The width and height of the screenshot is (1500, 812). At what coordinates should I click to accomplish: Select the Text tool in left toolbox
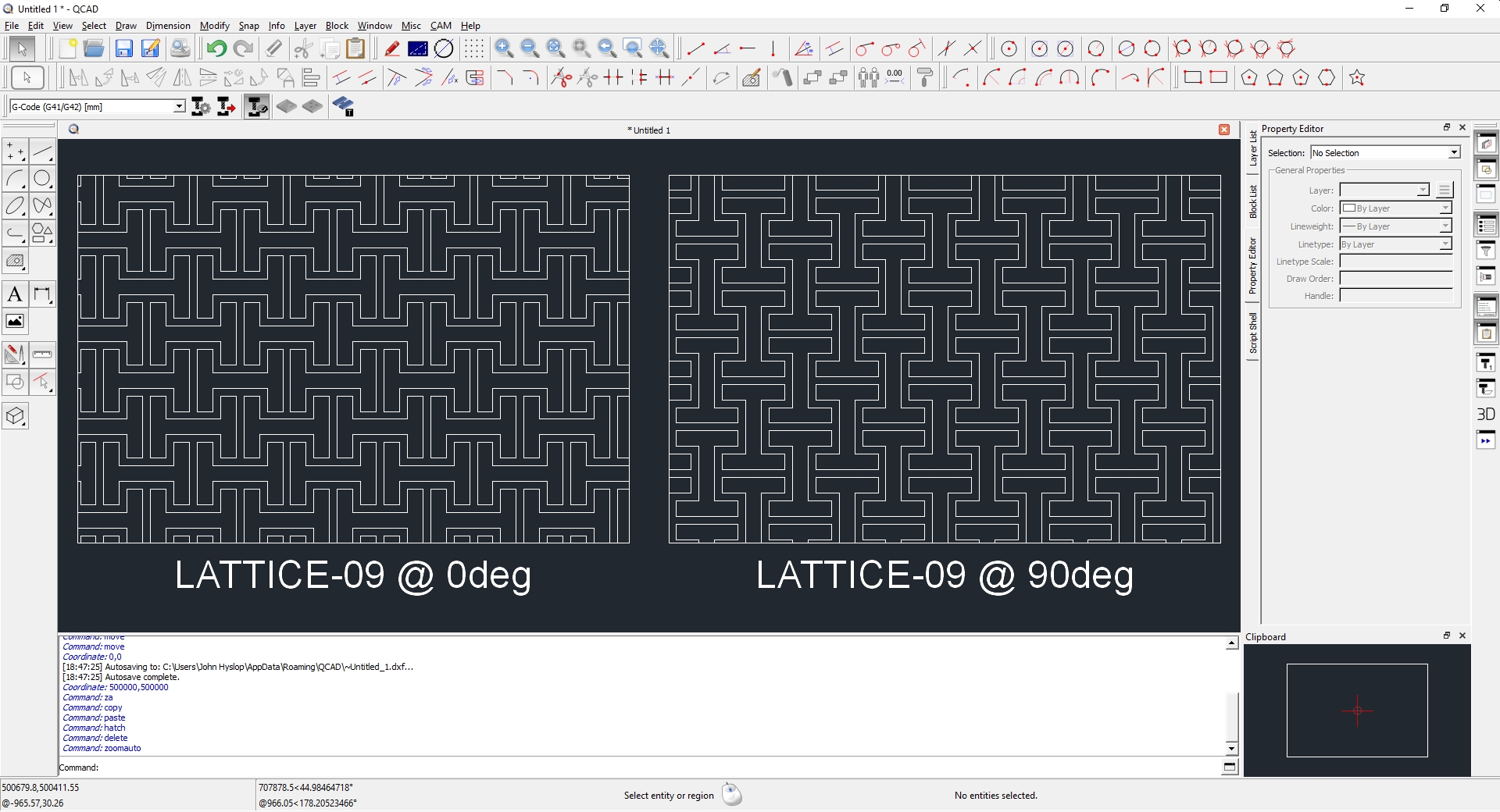(15, 294)
